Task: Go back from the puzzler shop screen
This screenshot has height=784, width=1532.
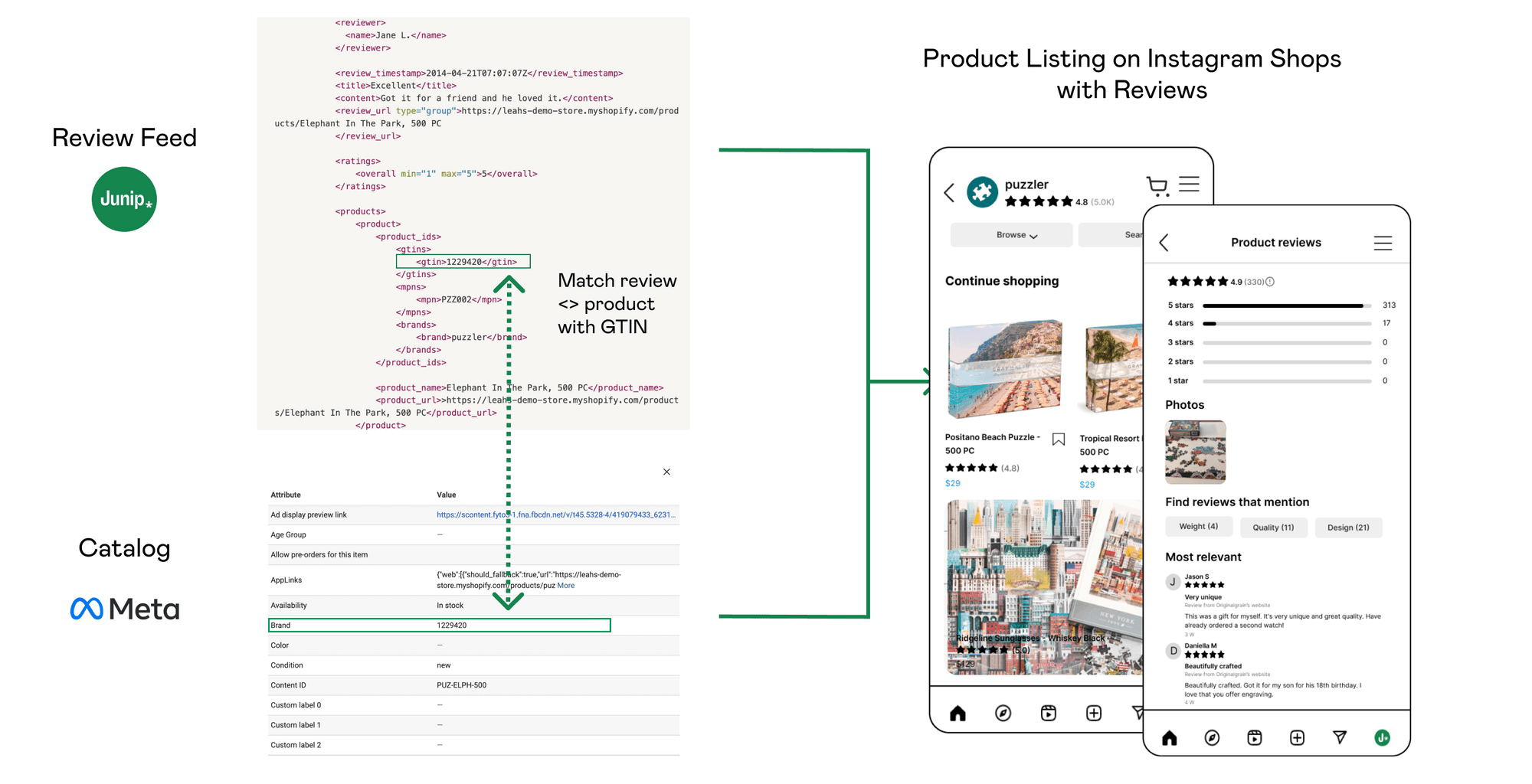Action: [x=949, y=192]
